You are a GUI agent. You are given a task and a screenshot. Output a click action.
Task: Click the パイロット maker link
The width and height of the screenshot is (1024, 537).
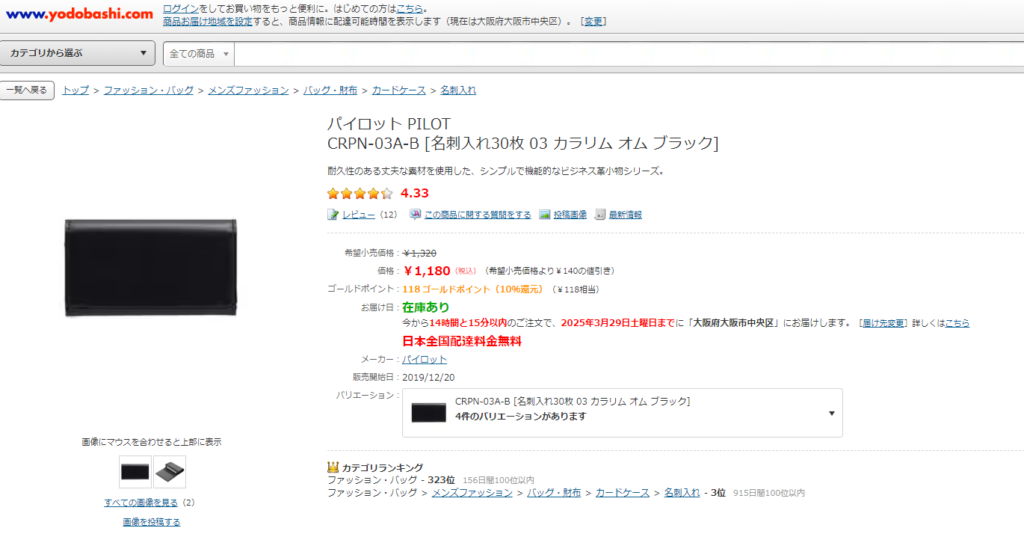pos(424,359)
